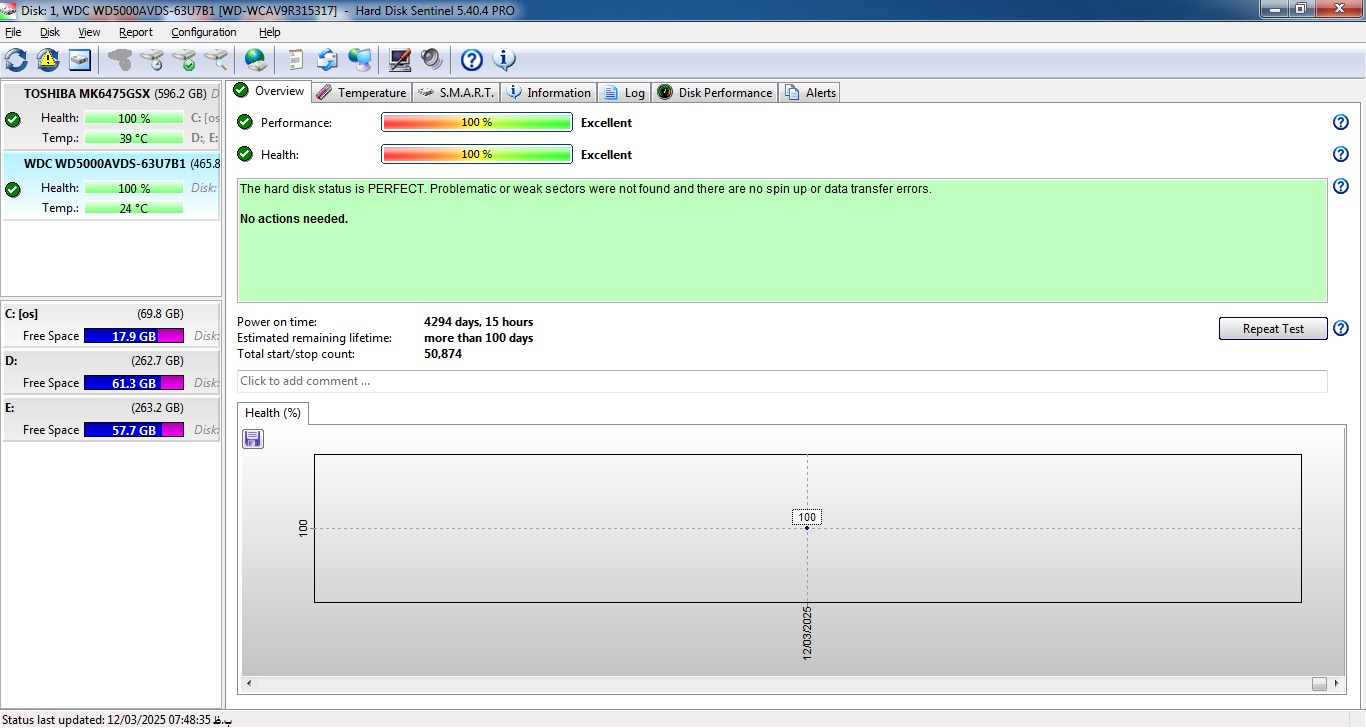1366x728 pixels.
Task: Open the Temperature tab
Action: 361,93
